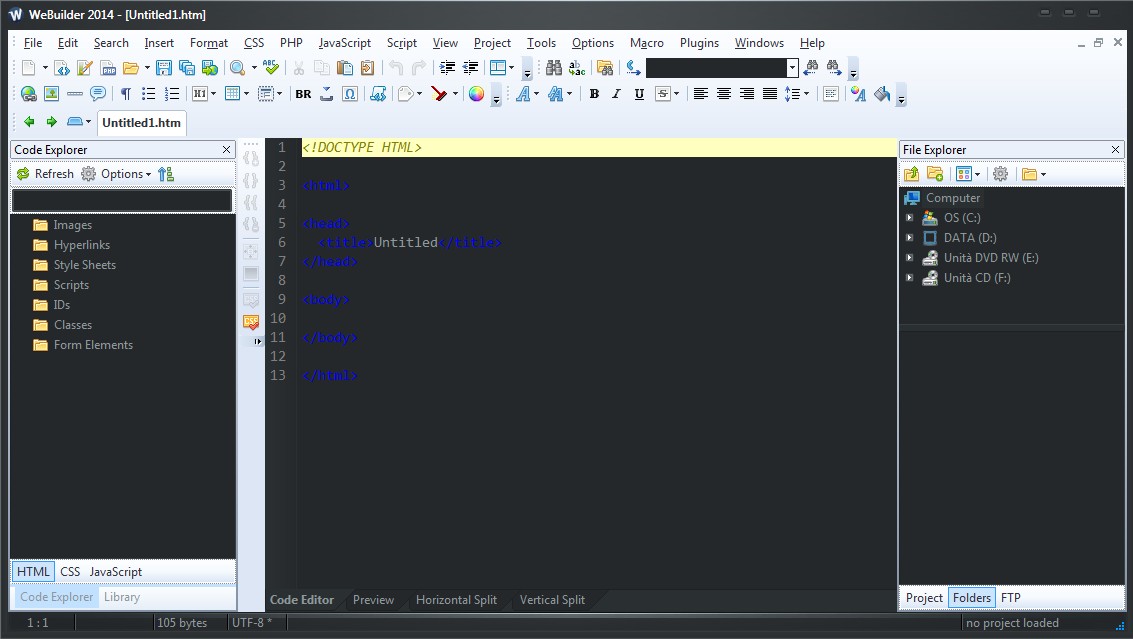Viewport: 1133px width, 639px height.
Task: Open the Plugins menu
Action: coord(699,43)
